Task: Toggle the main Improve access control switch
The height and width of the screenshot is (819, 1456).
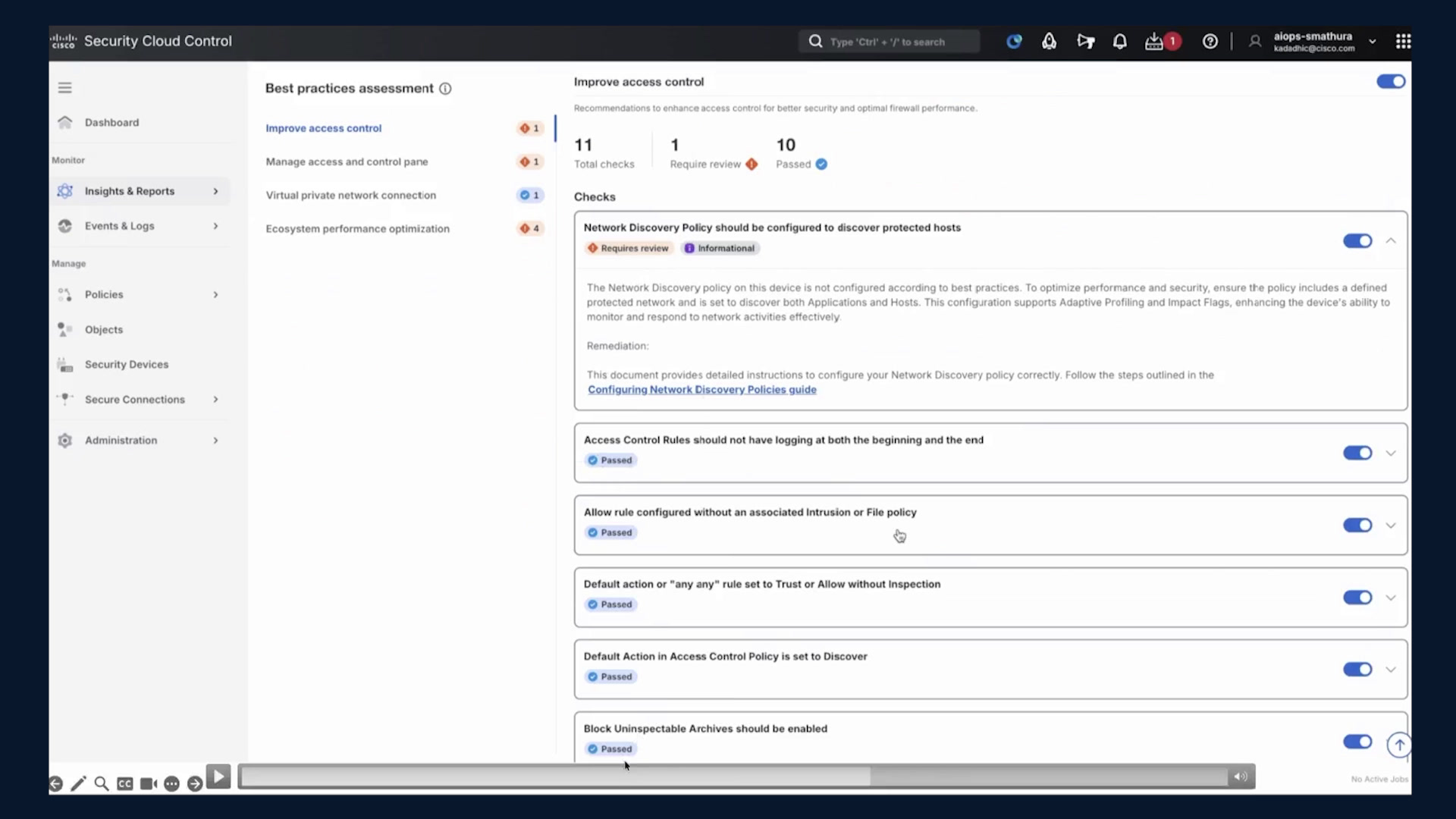Action: click(x=1391, y=82)
